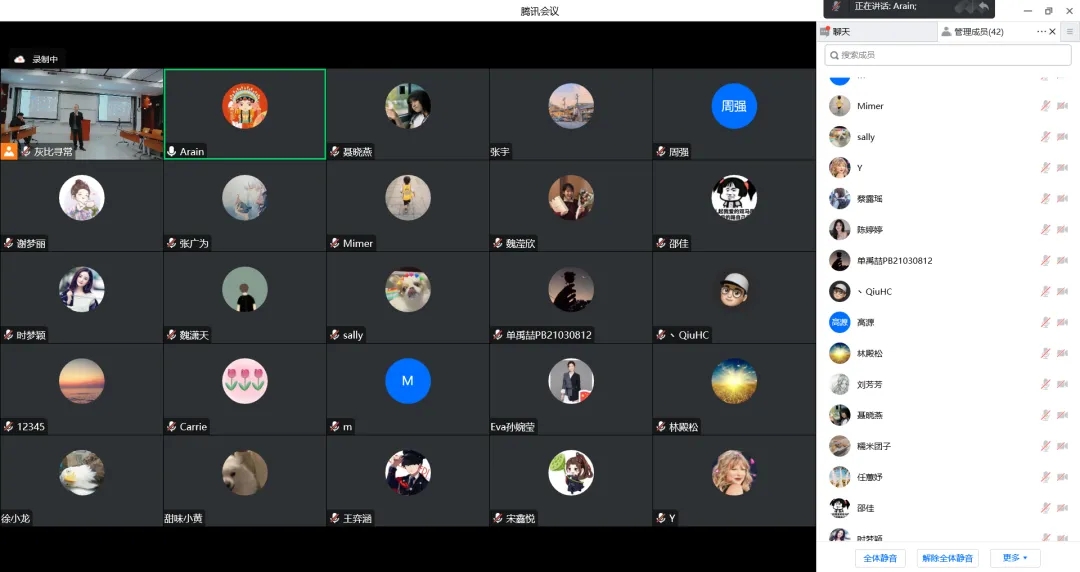The width and height of the screenshot is (1080, 572).
Task: Close the 管理成员 member panel
Action: point(1052,32)
